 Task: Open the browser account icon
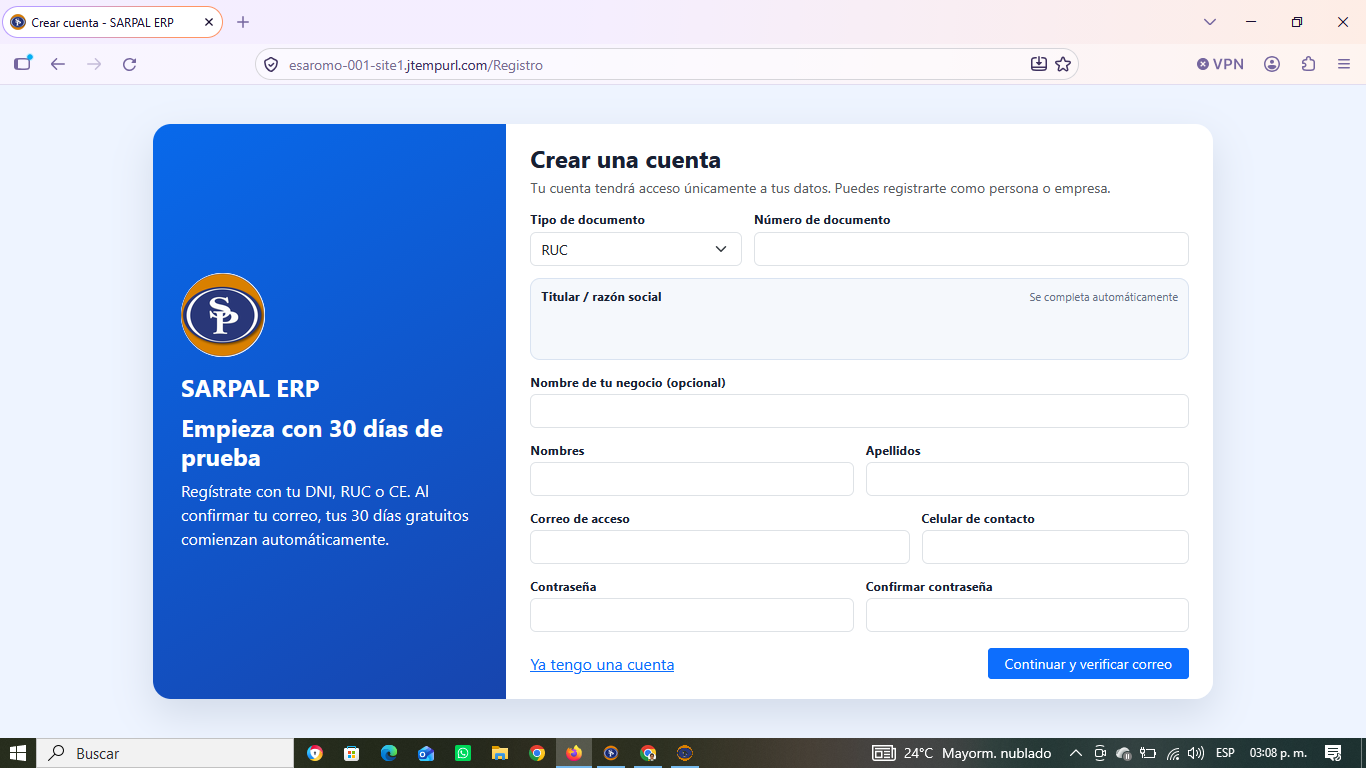click(x=1272, y=64)
